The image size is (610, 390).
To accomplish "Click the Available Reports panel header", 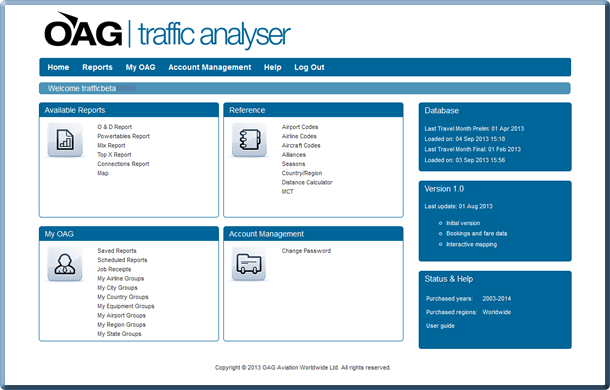I will coord(129,110).
